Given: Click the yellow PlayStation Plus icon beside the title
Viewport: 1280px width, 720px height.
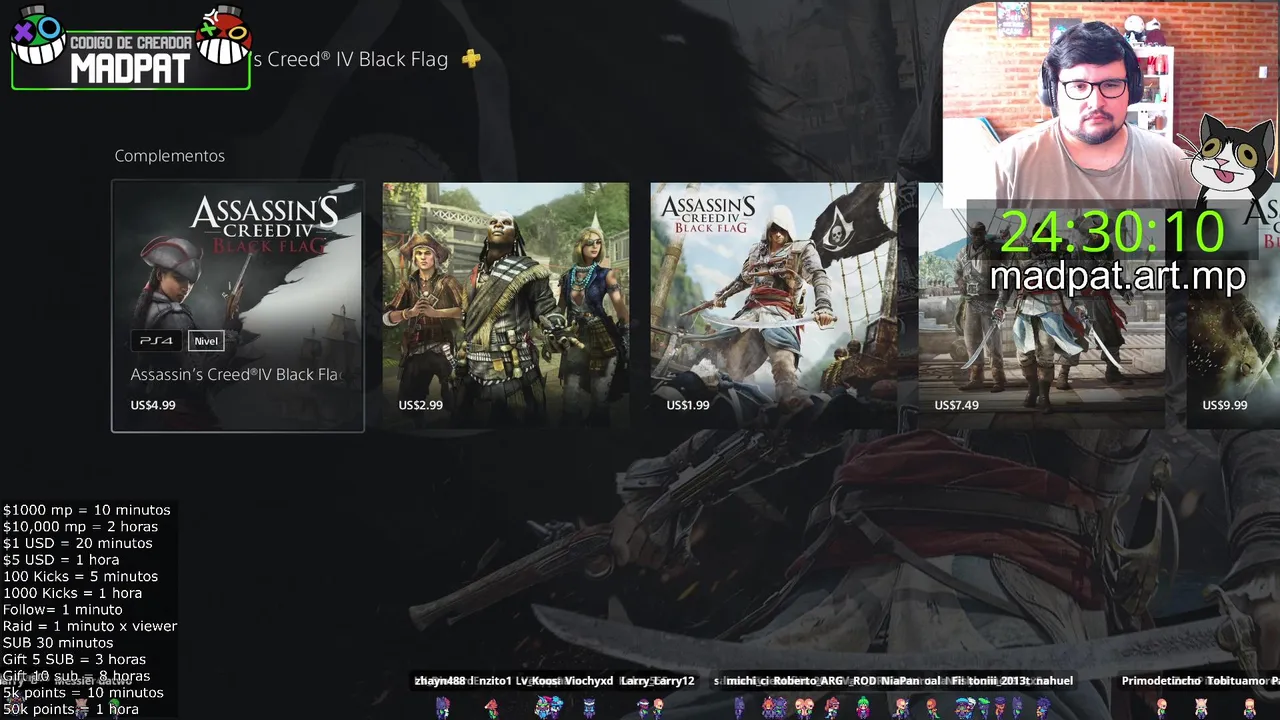Looking at the screenshot, I should (x=471, y=59).
